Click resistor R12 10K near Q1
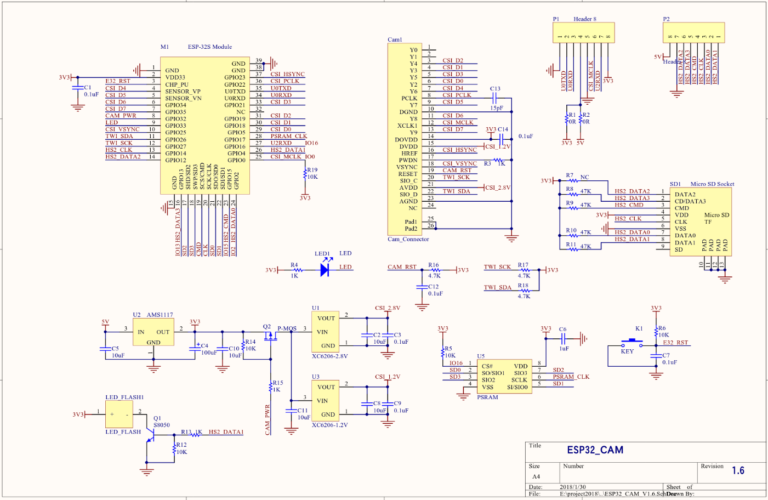Viewport: 768px width, 500px height. click(174, 449)
